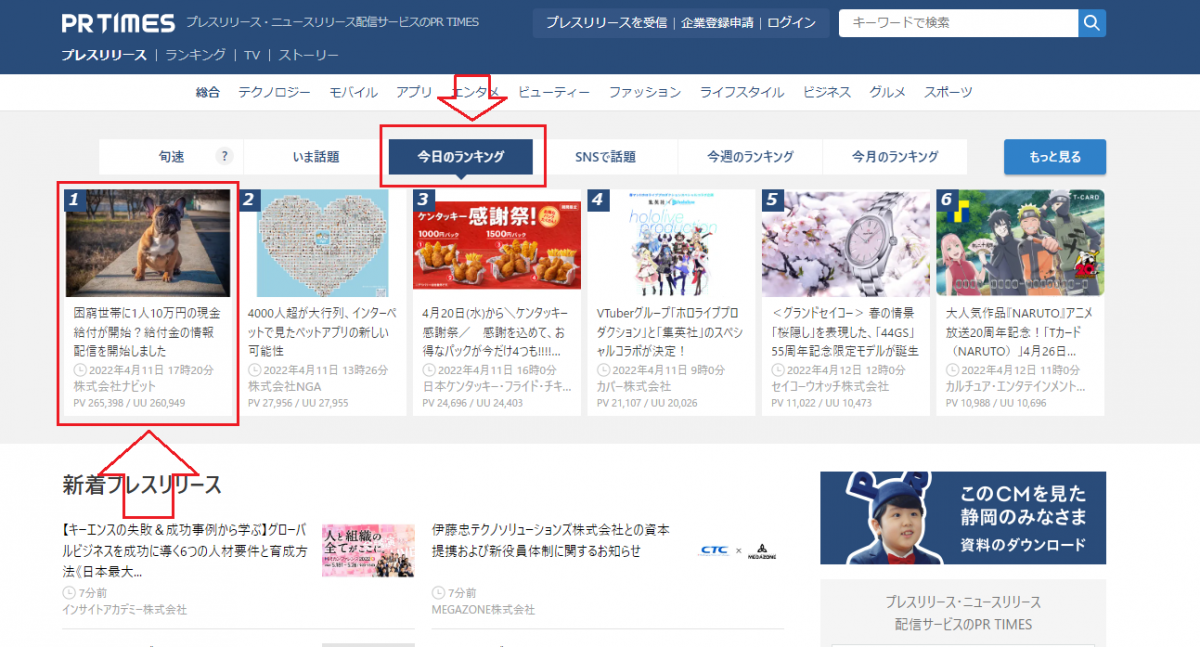Screen dimensions: 1200x647
Task: Open the いま話題 tab
Action: tap(315, 157)
